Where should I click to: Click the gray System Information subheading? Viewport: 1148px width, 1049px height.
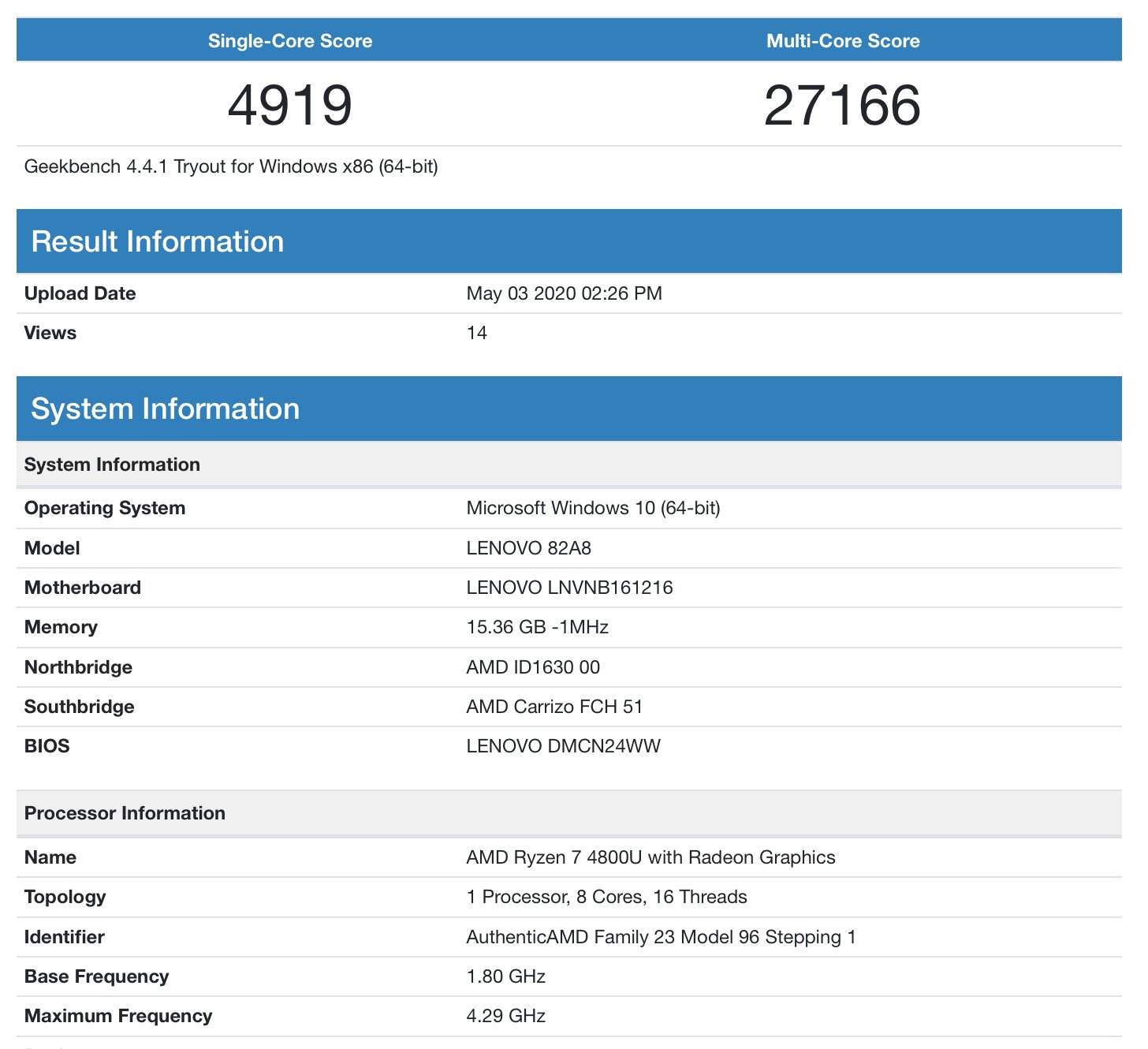point(112,465)
